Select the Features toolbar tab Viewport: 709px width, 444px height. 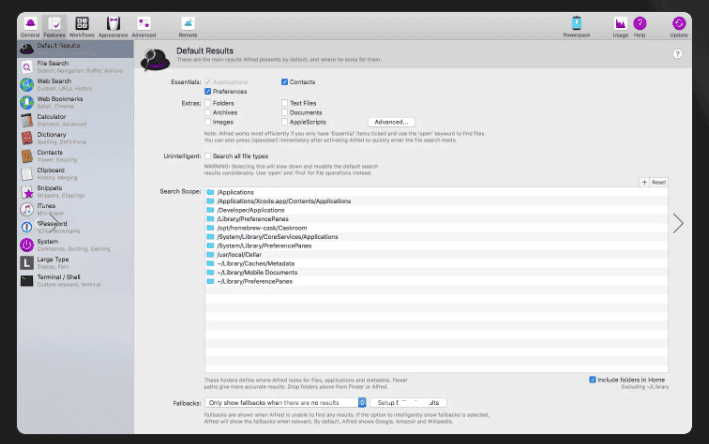click(x=54, y=27)
